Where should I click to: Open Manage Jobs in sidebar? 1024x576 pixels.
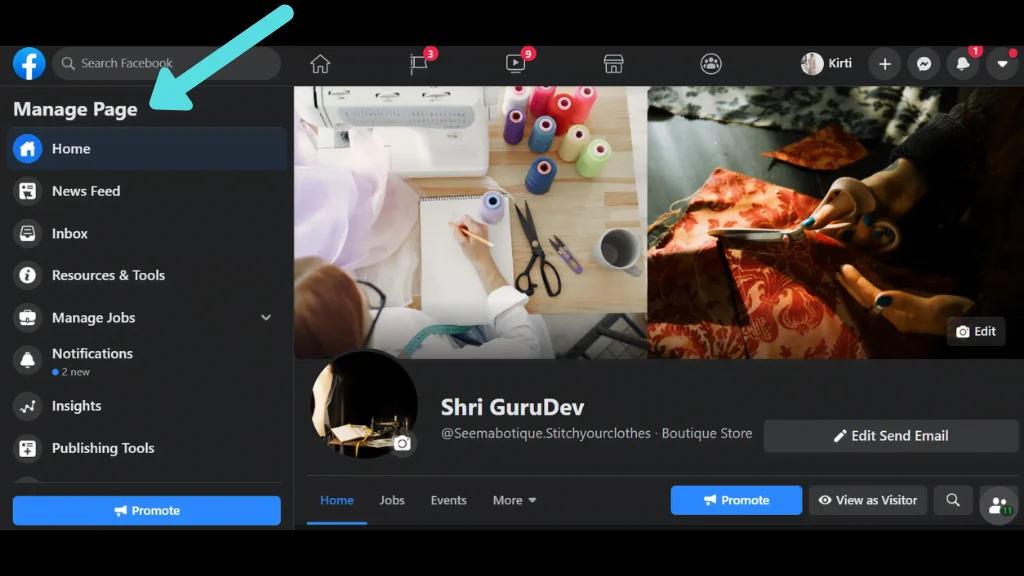(147, 317)
